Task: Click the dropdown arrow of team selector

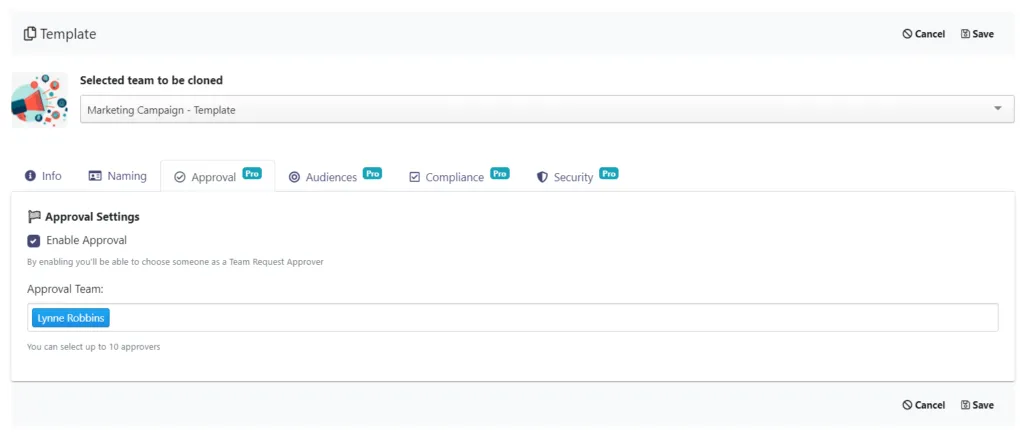Action: 997,109
